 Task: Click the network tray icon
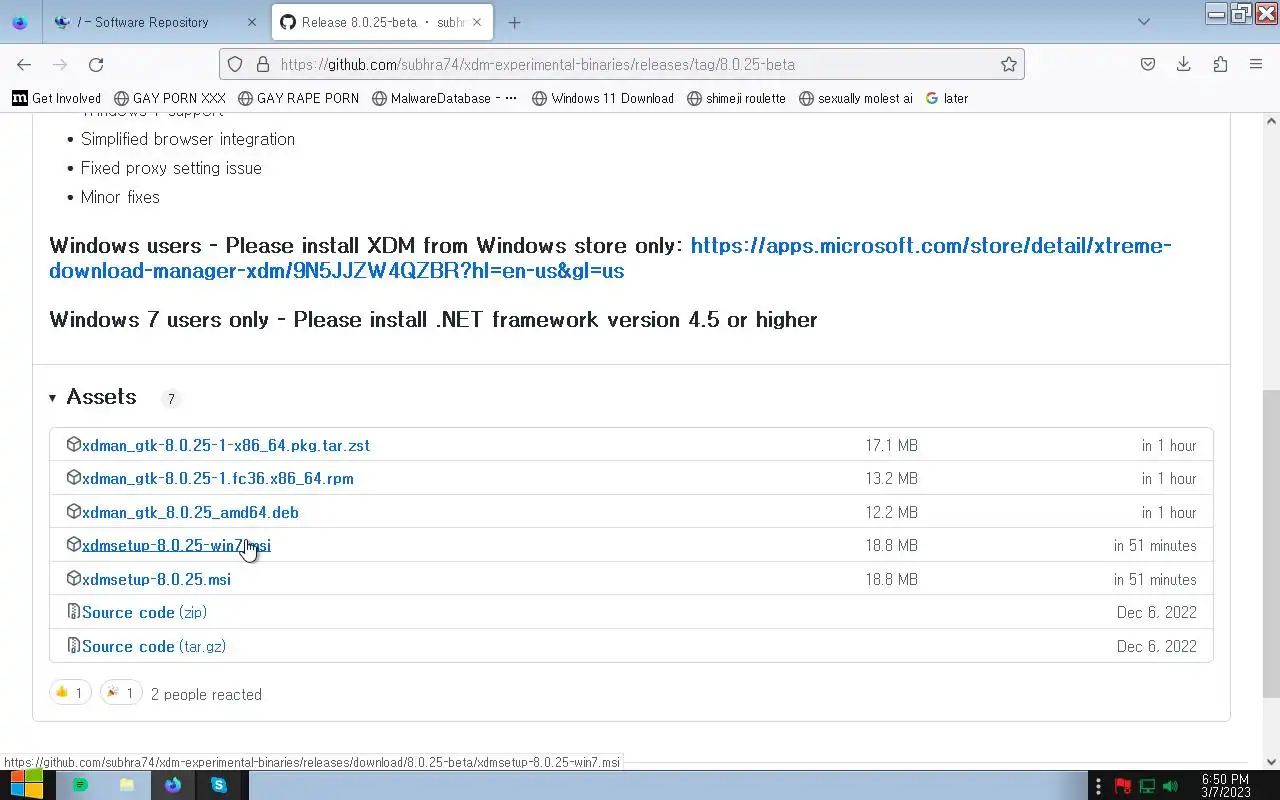point(1147,786)
